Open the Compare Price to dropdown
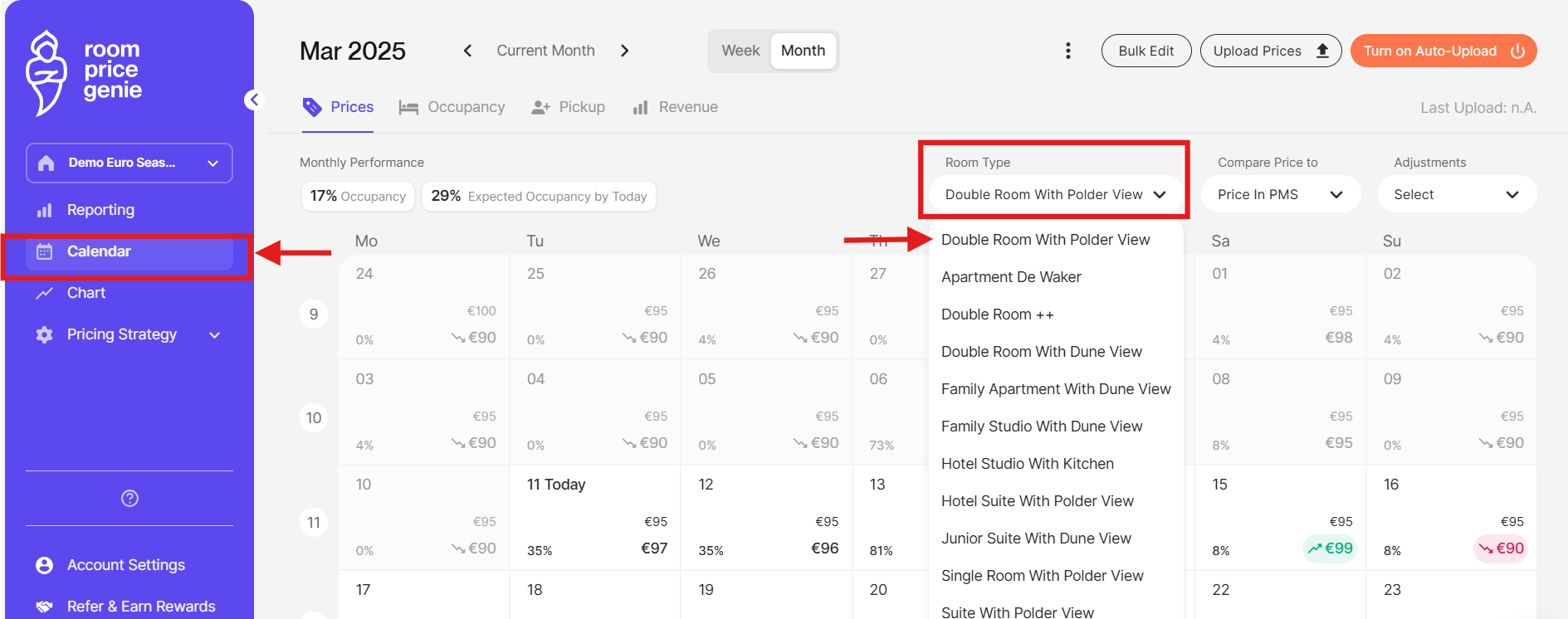This screenshot has height=619, width=1568. point(1279,194)
